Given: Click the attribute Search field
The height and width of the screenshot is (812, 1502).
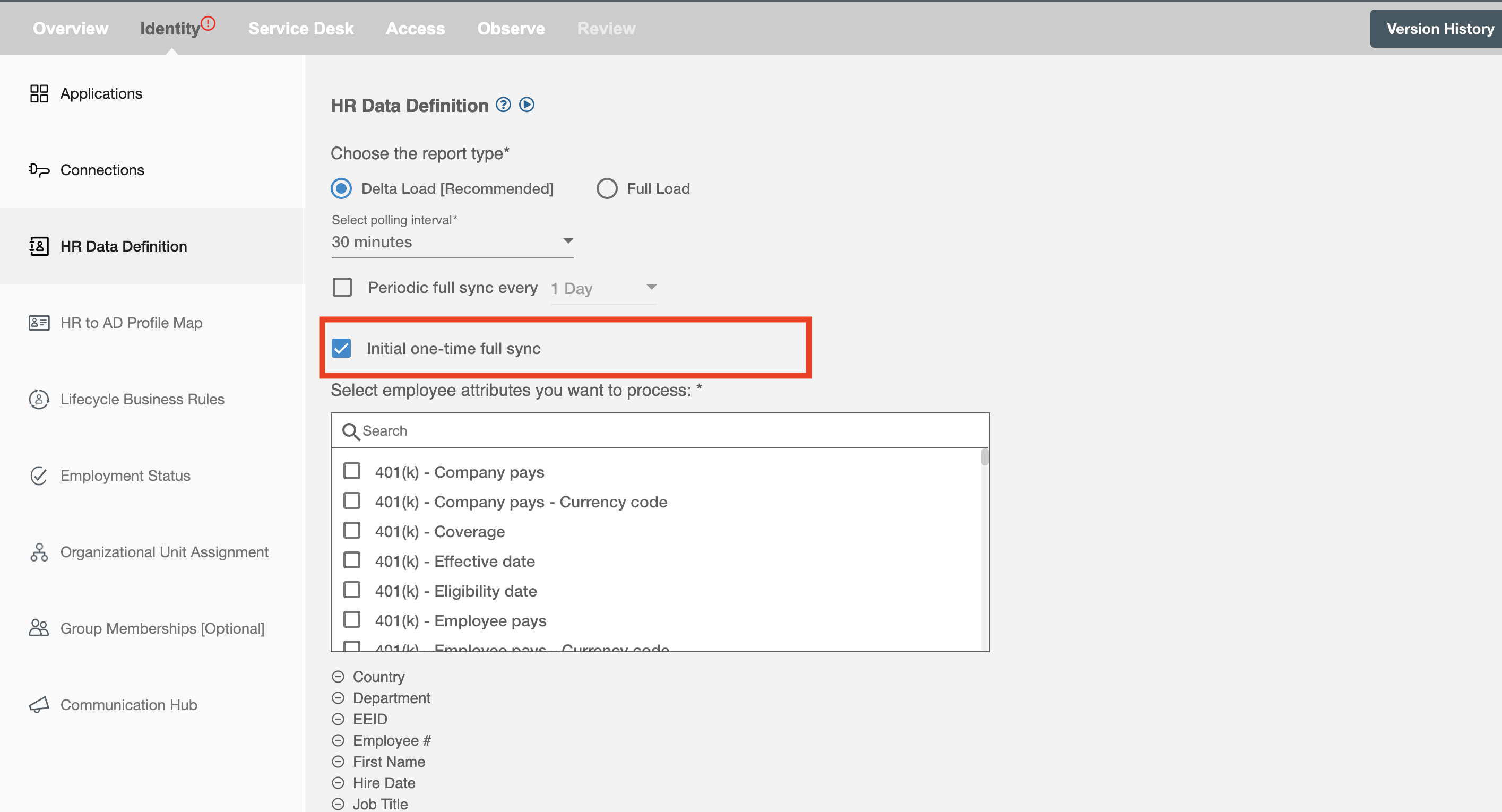Looking at the screenshot, I should pyautogui.click(x=660, y=431).
